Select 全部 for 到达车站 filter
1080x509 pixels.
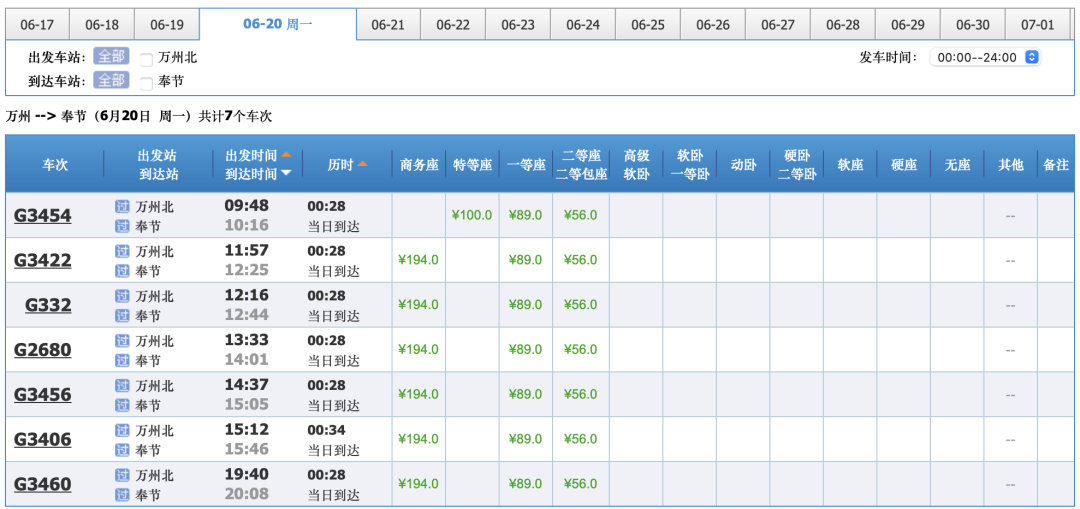111,81
